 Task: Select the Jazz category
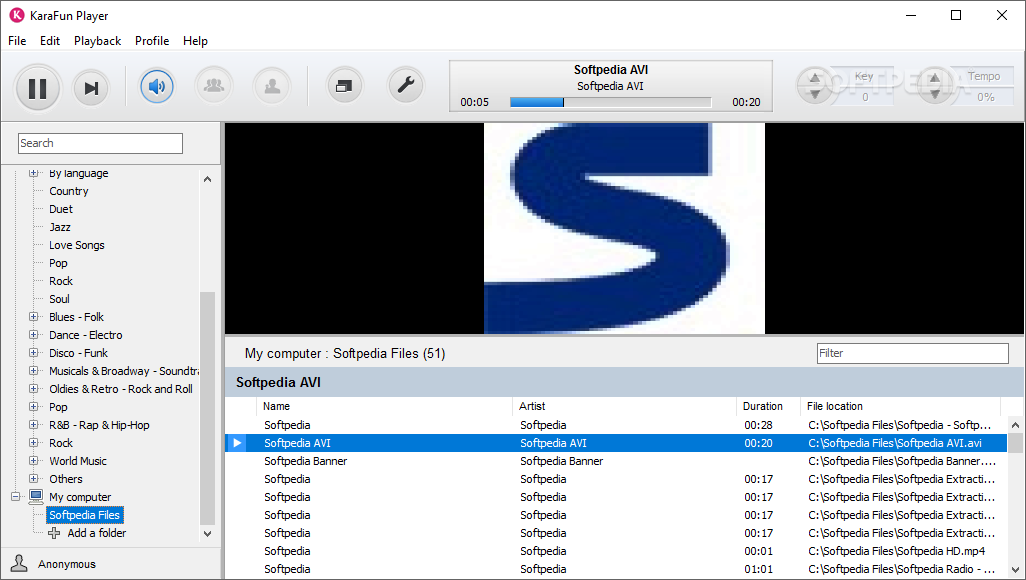[x=60, y=227]
